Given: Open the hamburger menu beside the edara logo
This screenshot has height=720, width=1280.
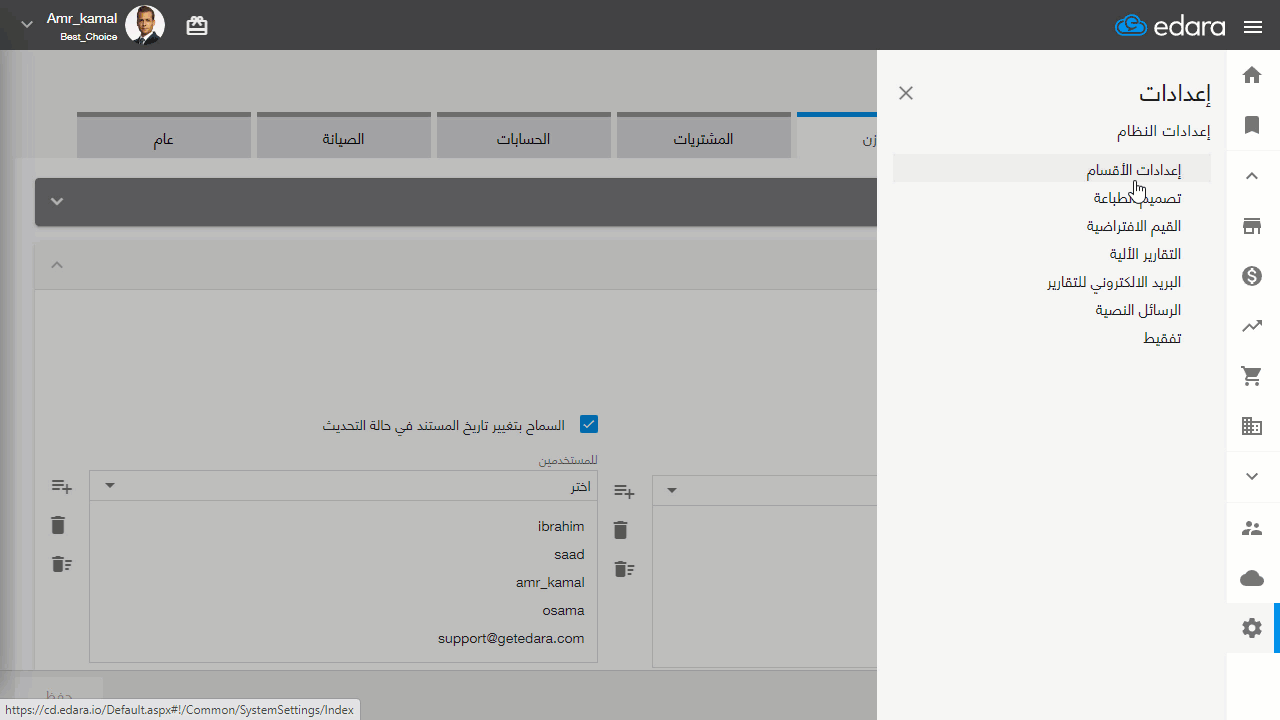Looking at the screenshot, I should pyautogui.click(x=1253, y=27).
